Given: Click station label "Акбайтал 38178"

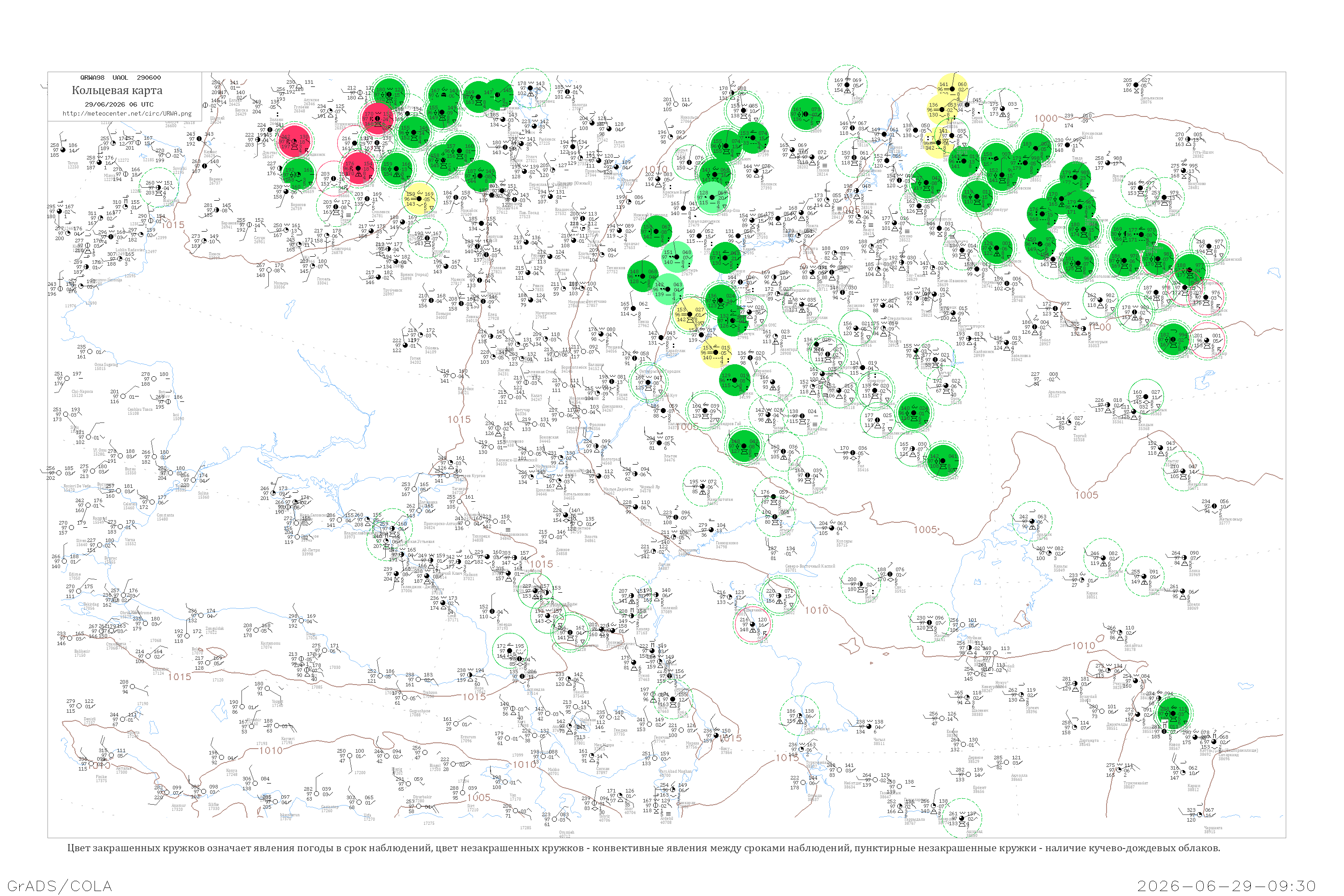Looking at the screenshot, I should [x=1133, y=647].
